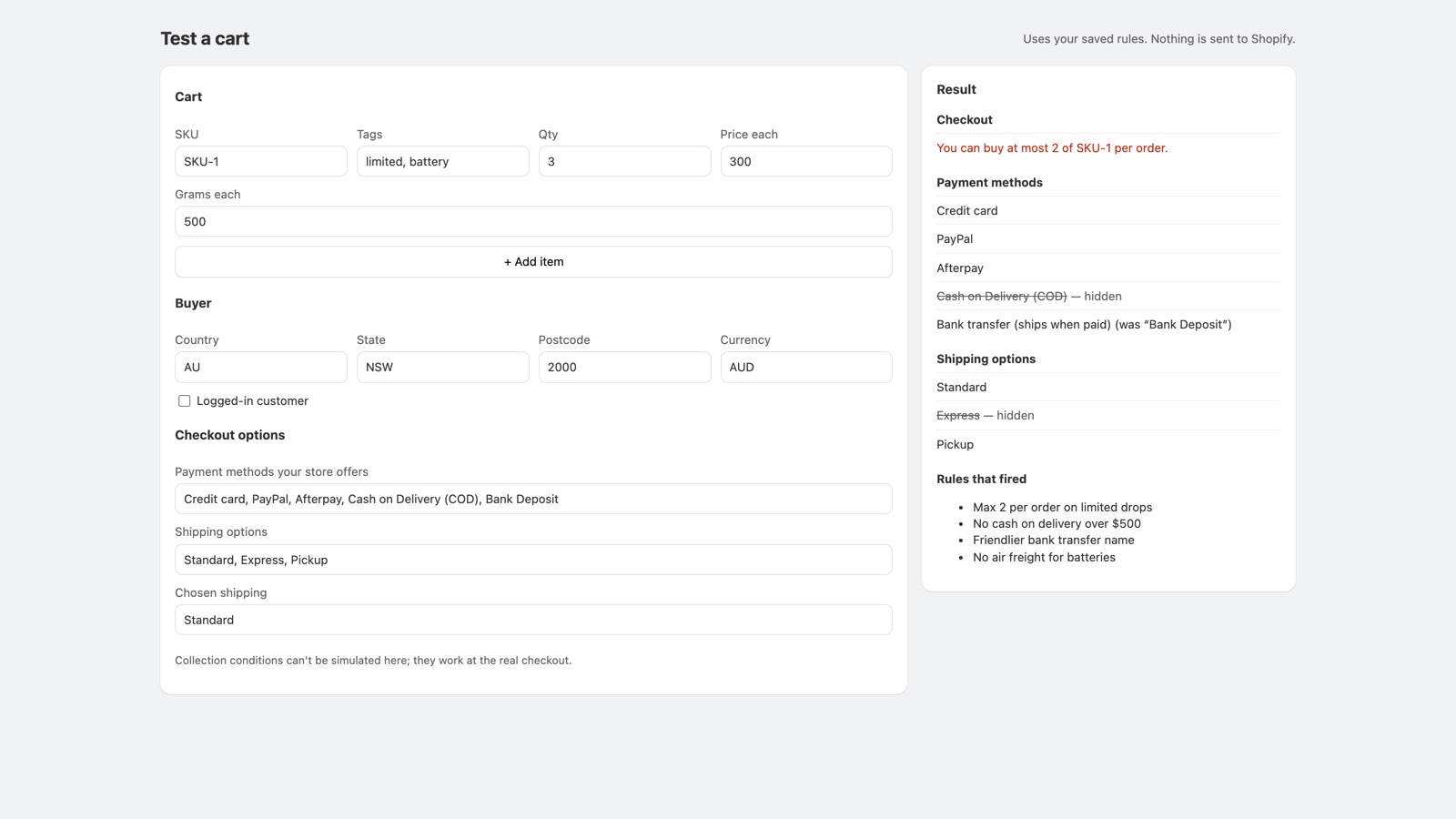The height and width of the screenshot is (819, 1456).
Task: Click the + Add item button
Action: (533, 262)
